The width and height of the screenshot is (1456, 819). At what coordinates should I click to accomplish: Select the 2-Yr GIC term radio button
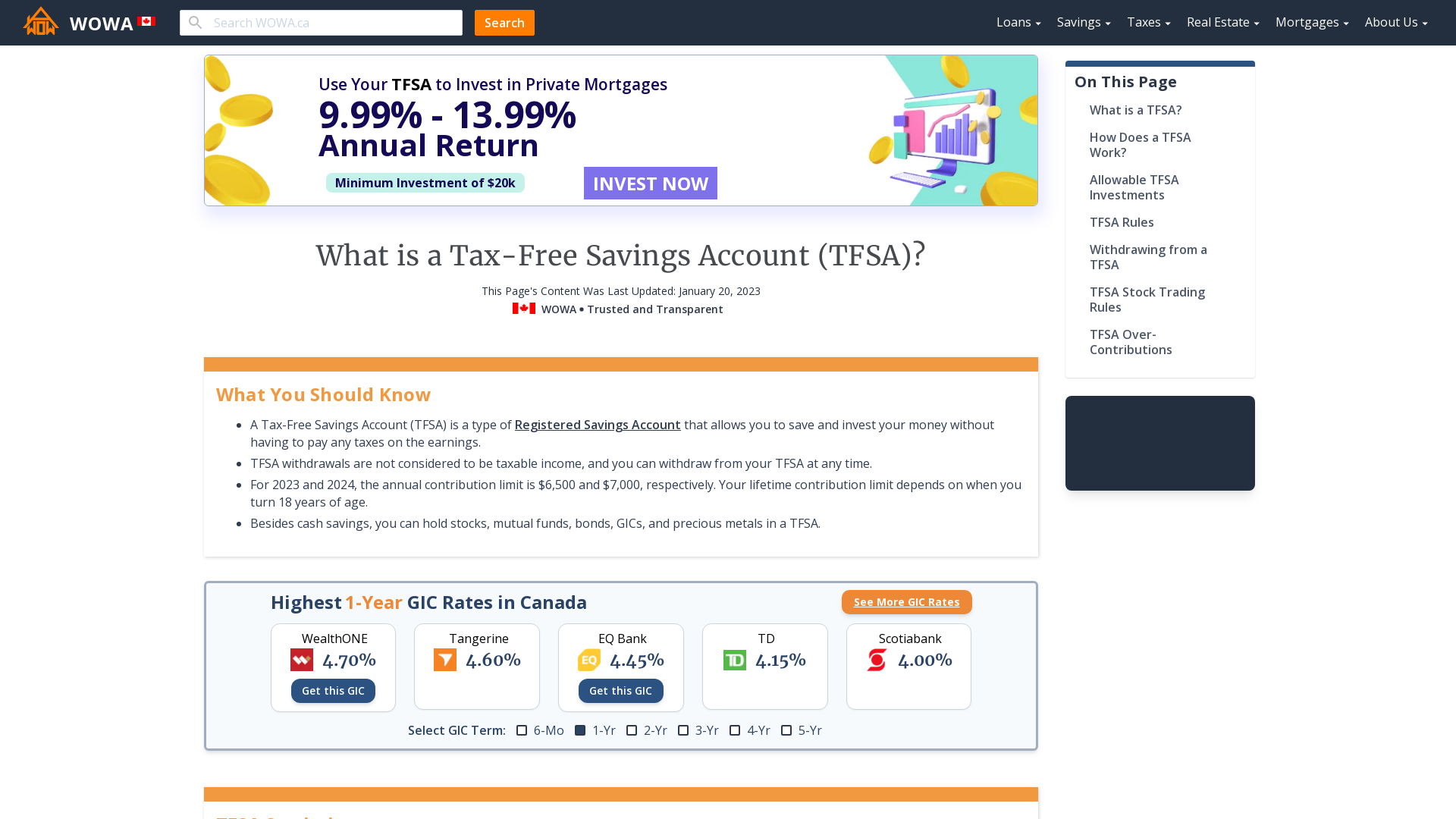[x=632, y=730]
